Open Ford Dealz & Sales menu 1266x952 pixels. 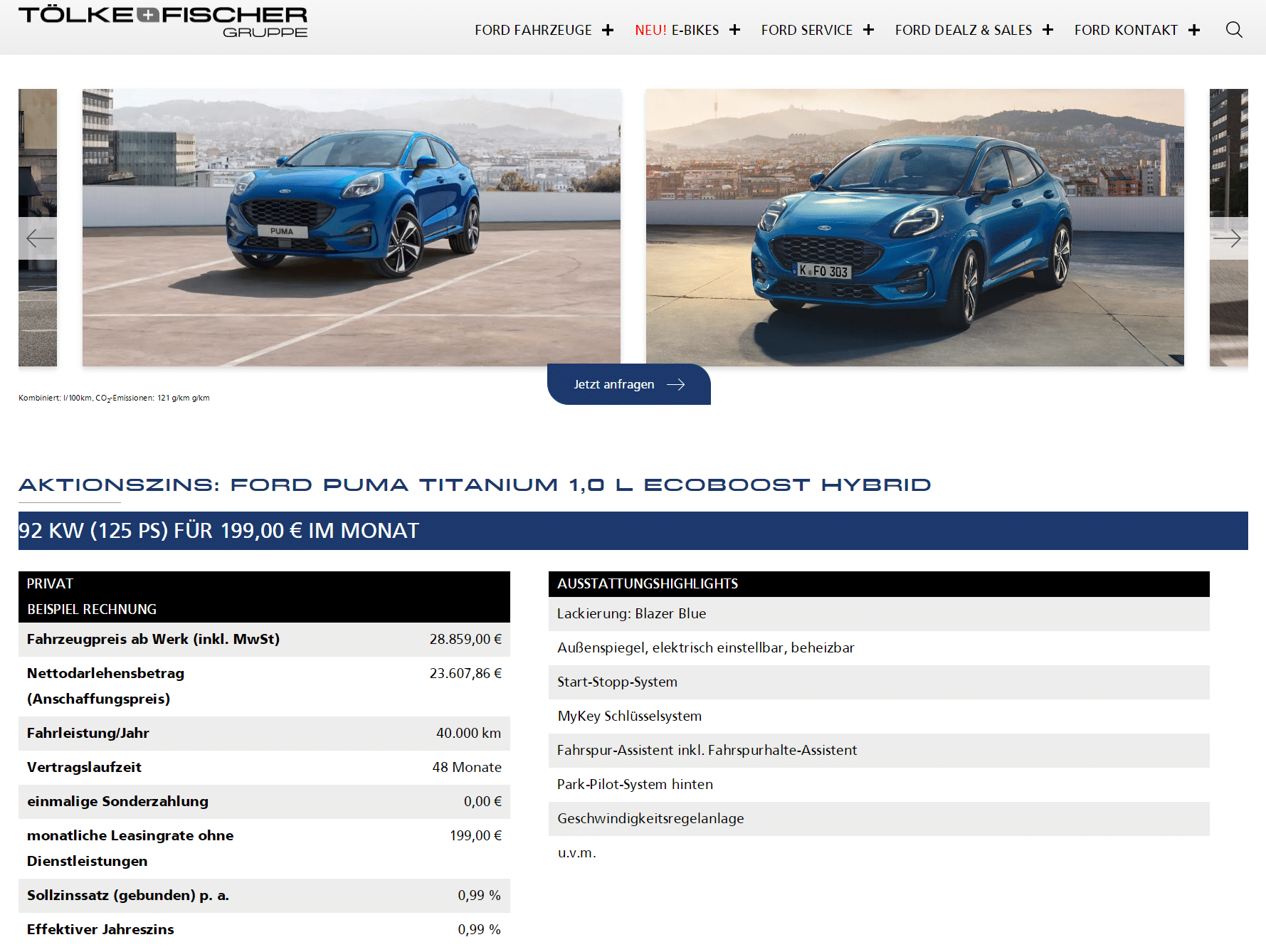[x=964, y=30]
